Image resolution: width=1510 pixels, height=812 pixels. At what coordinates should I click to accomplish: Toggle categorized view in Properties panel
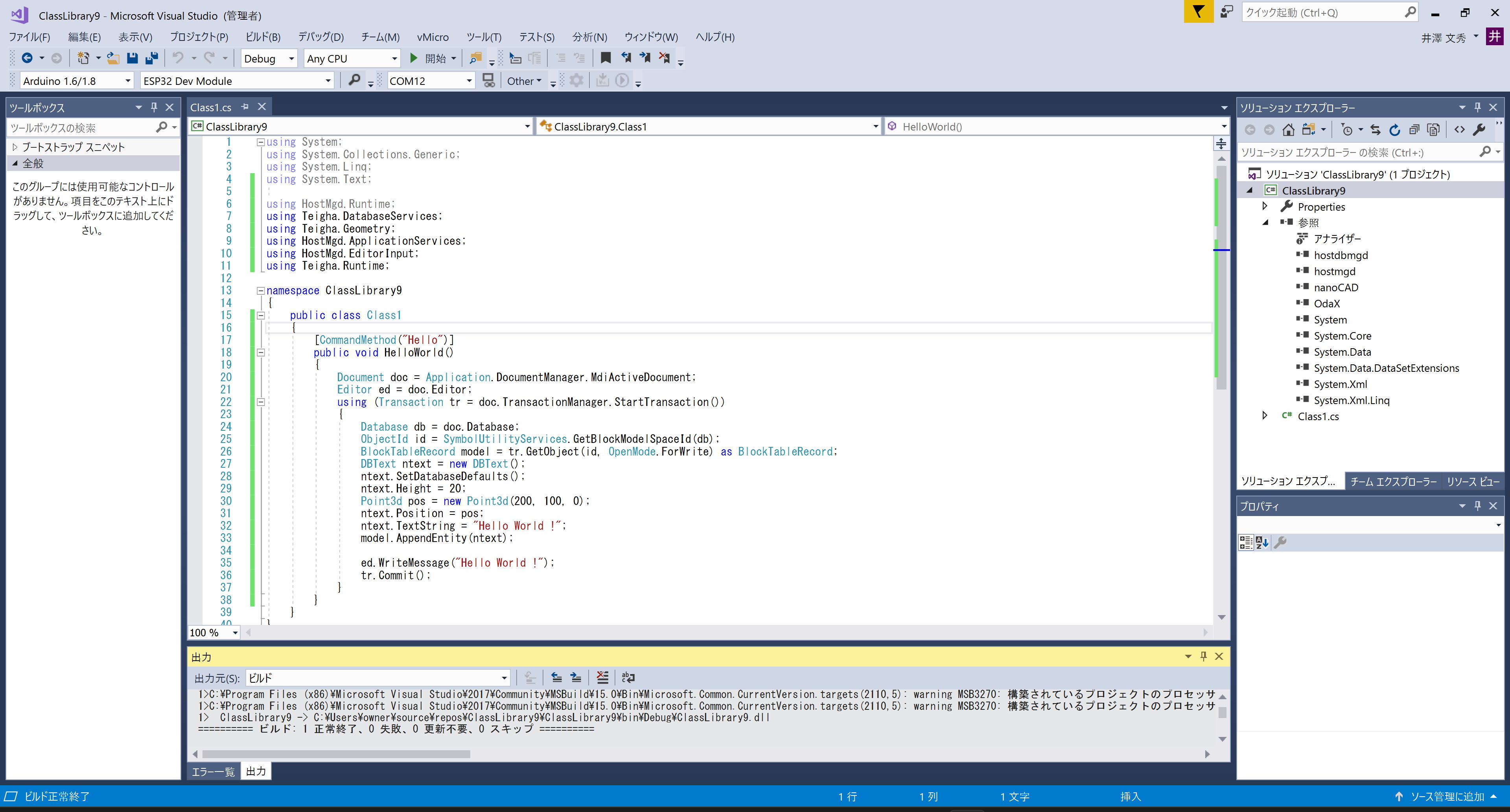tap(1246, 542)
